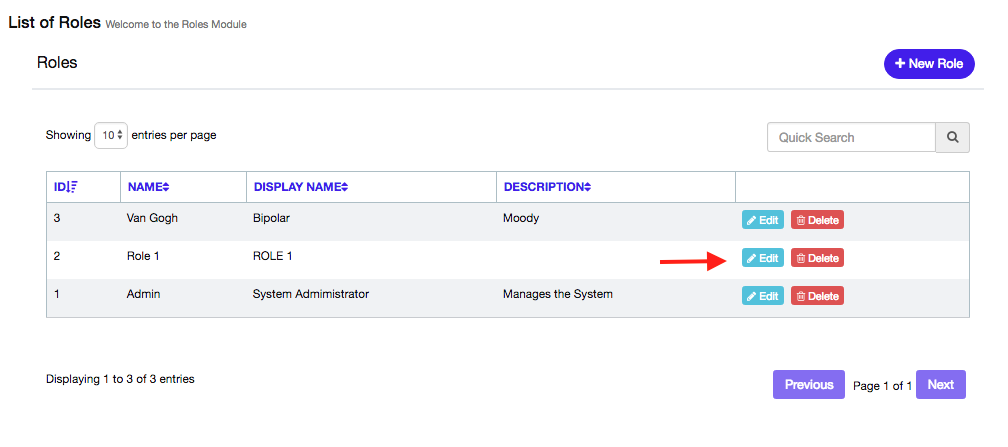Screen dimensions: 1008x447
Task: Delete the Role 1 entry
Action: click(817, 258)
